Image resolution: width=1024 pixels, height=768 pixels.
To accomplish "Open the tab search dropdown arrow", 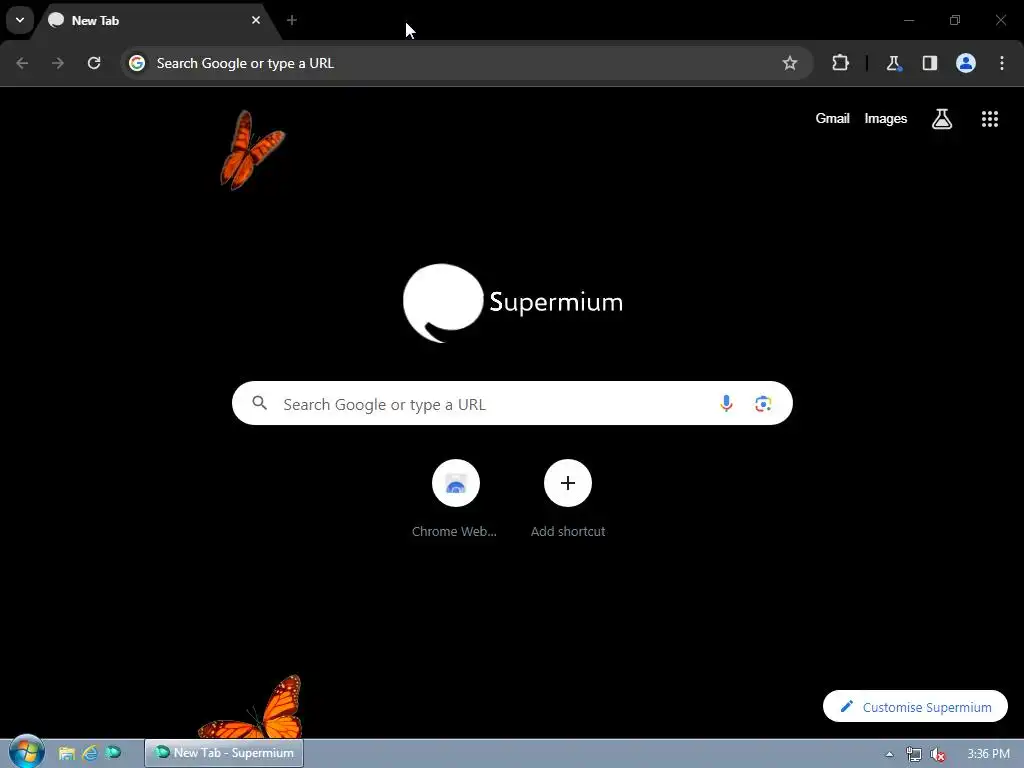I will click(x=20, y=20).
